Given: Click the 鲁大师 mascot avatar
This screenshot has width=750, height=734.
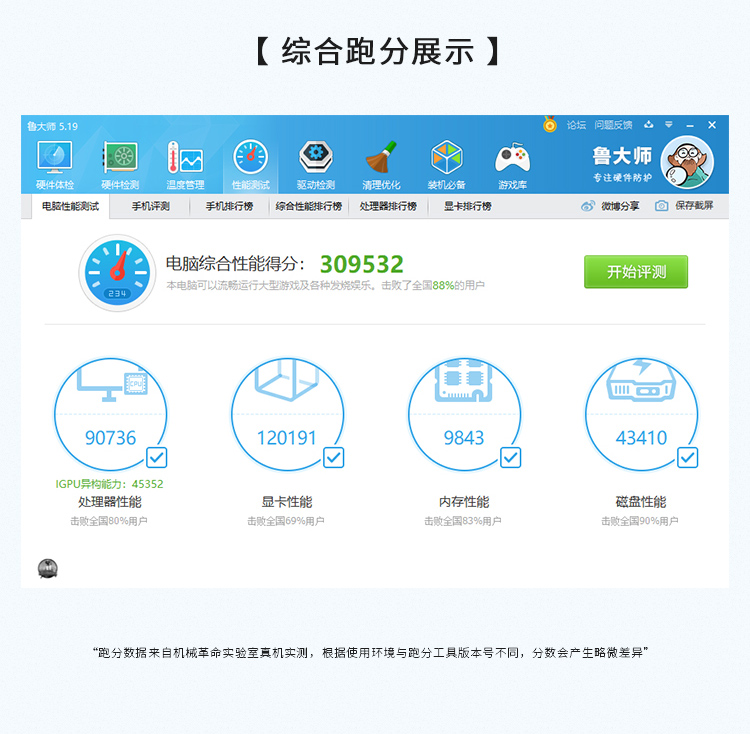Looking at the screenshot, I should point(687,162).
